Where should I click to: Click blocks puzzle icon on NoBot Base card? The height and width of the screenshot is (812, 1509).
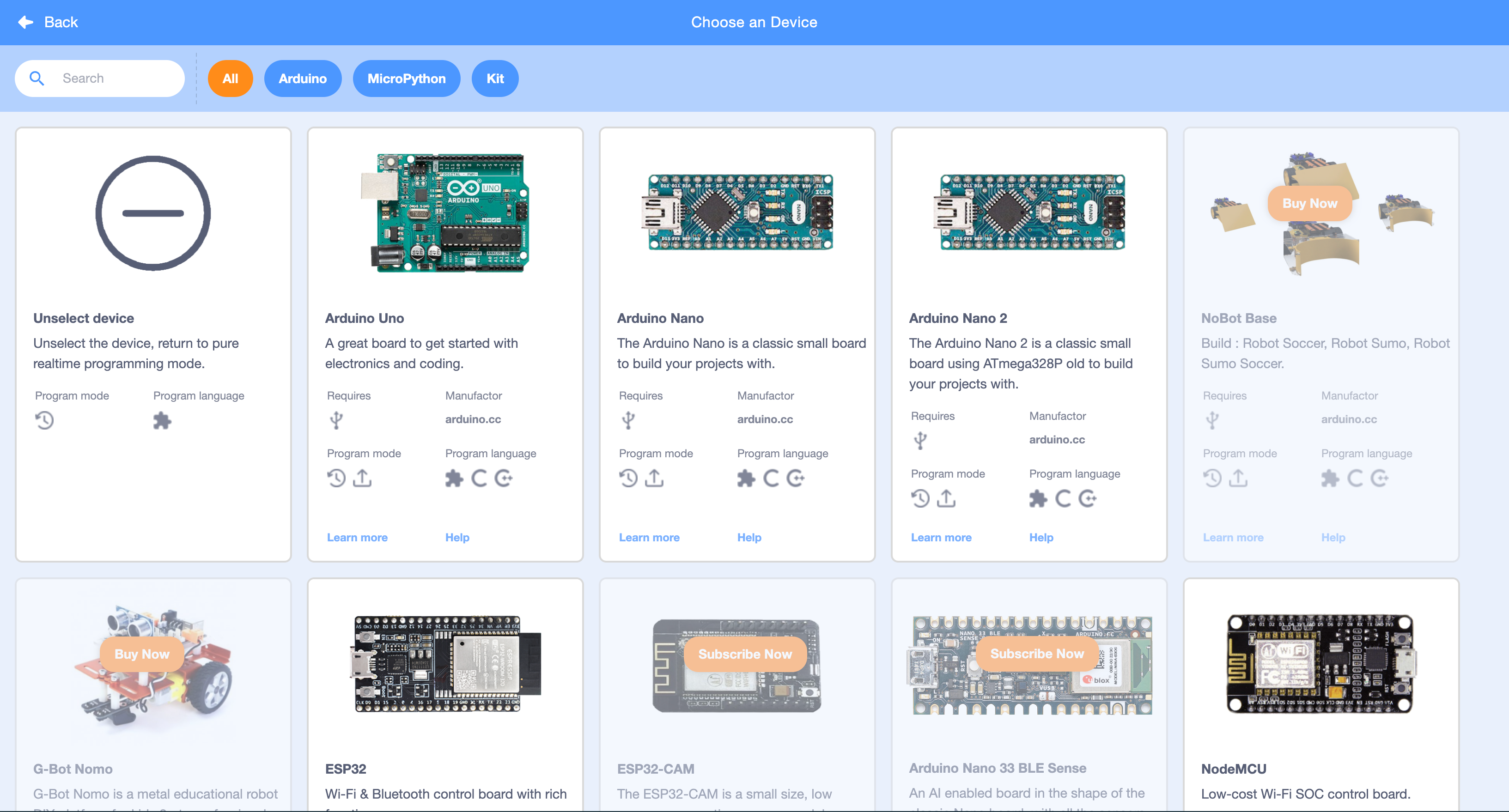[1330, 479]
